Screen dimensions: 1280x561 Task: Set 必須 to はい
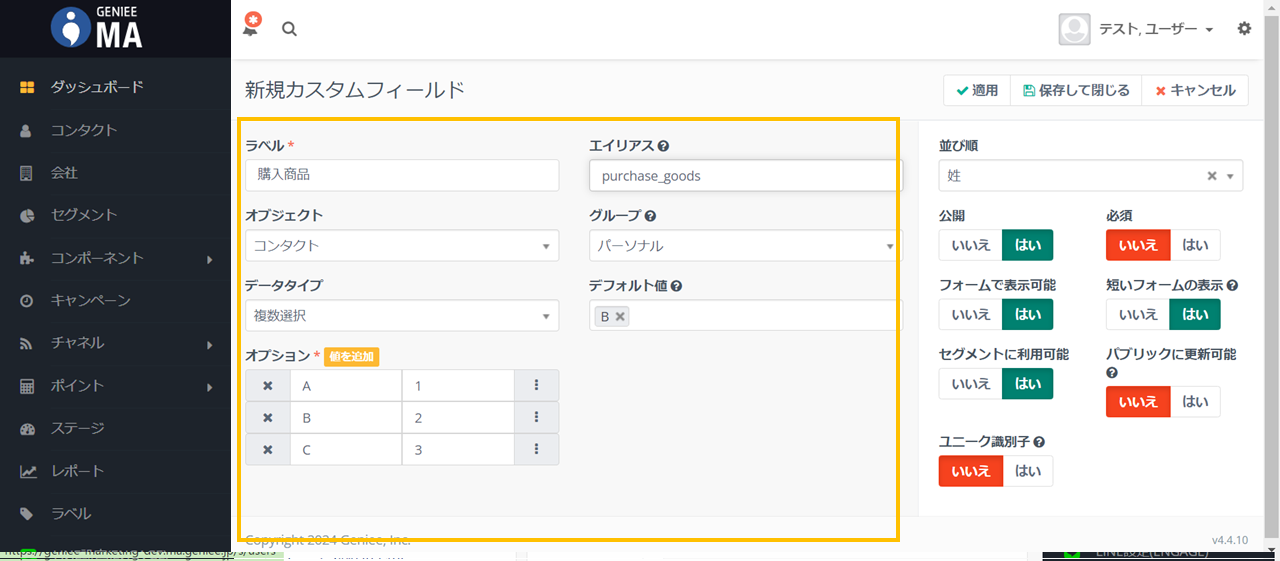coord(1195,245)
